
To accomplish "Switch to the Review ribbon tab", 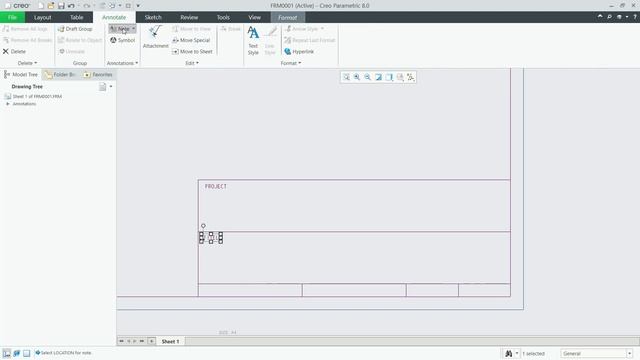I will point(189,17).
